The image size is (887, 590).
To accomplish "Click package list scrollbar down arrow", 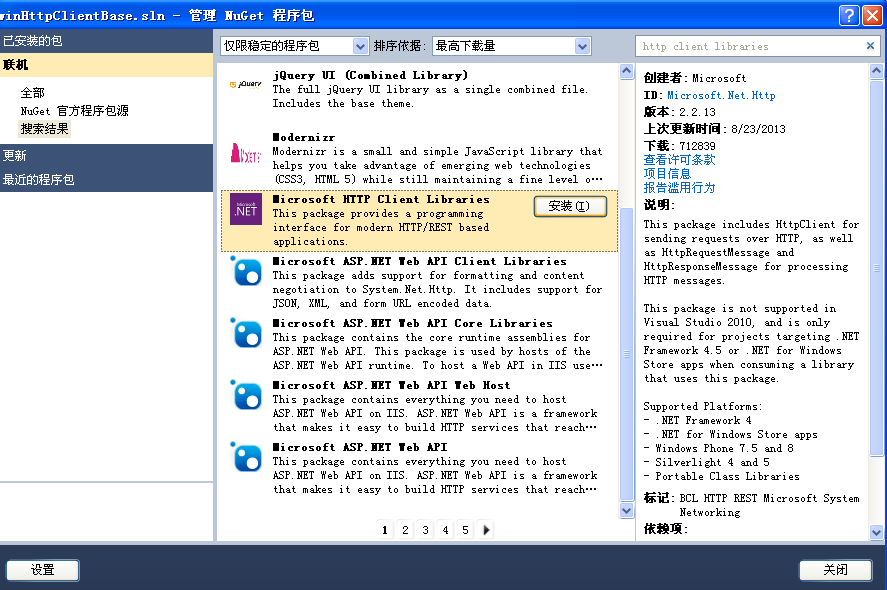I will click(x=626, y=510).
